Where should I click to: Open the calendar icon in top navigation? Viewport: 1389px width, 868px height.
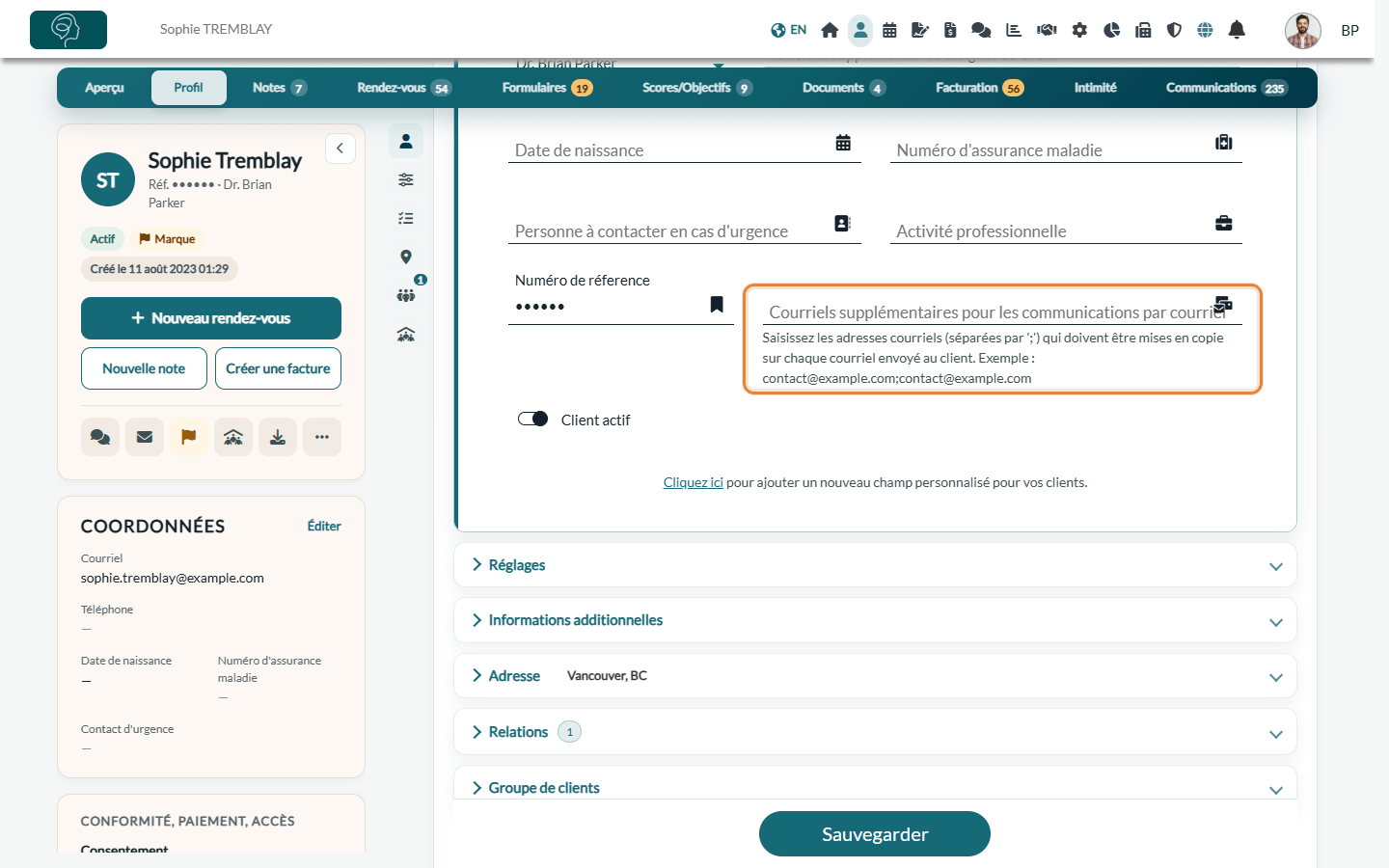(889, 30)
